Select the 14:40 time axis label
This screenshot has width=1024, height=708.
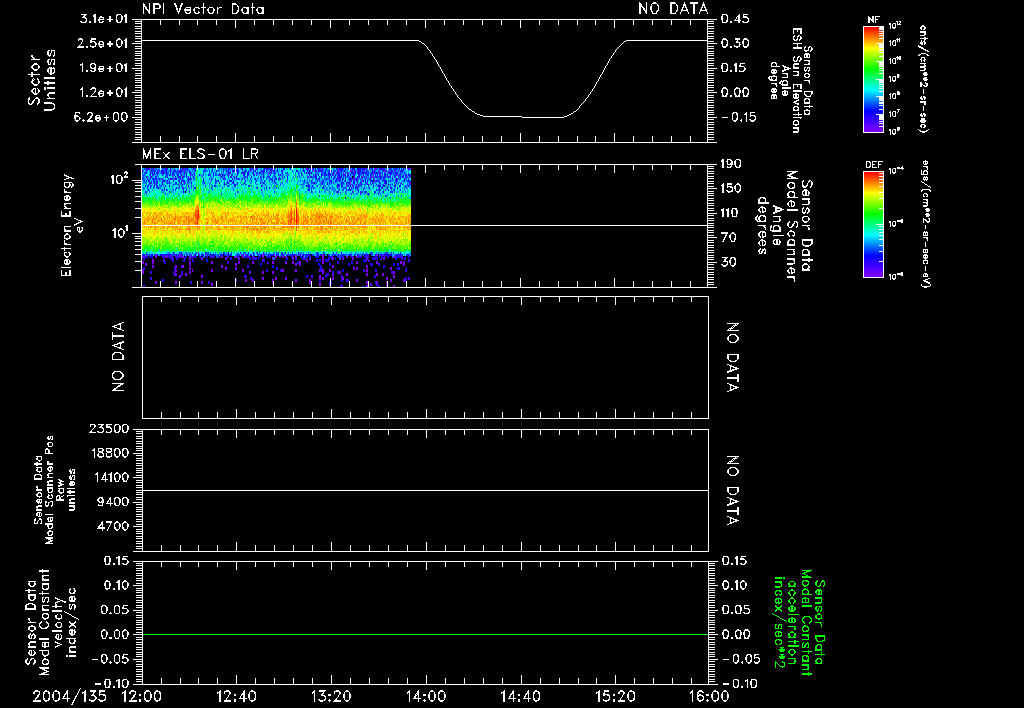(x=520, y=696)
